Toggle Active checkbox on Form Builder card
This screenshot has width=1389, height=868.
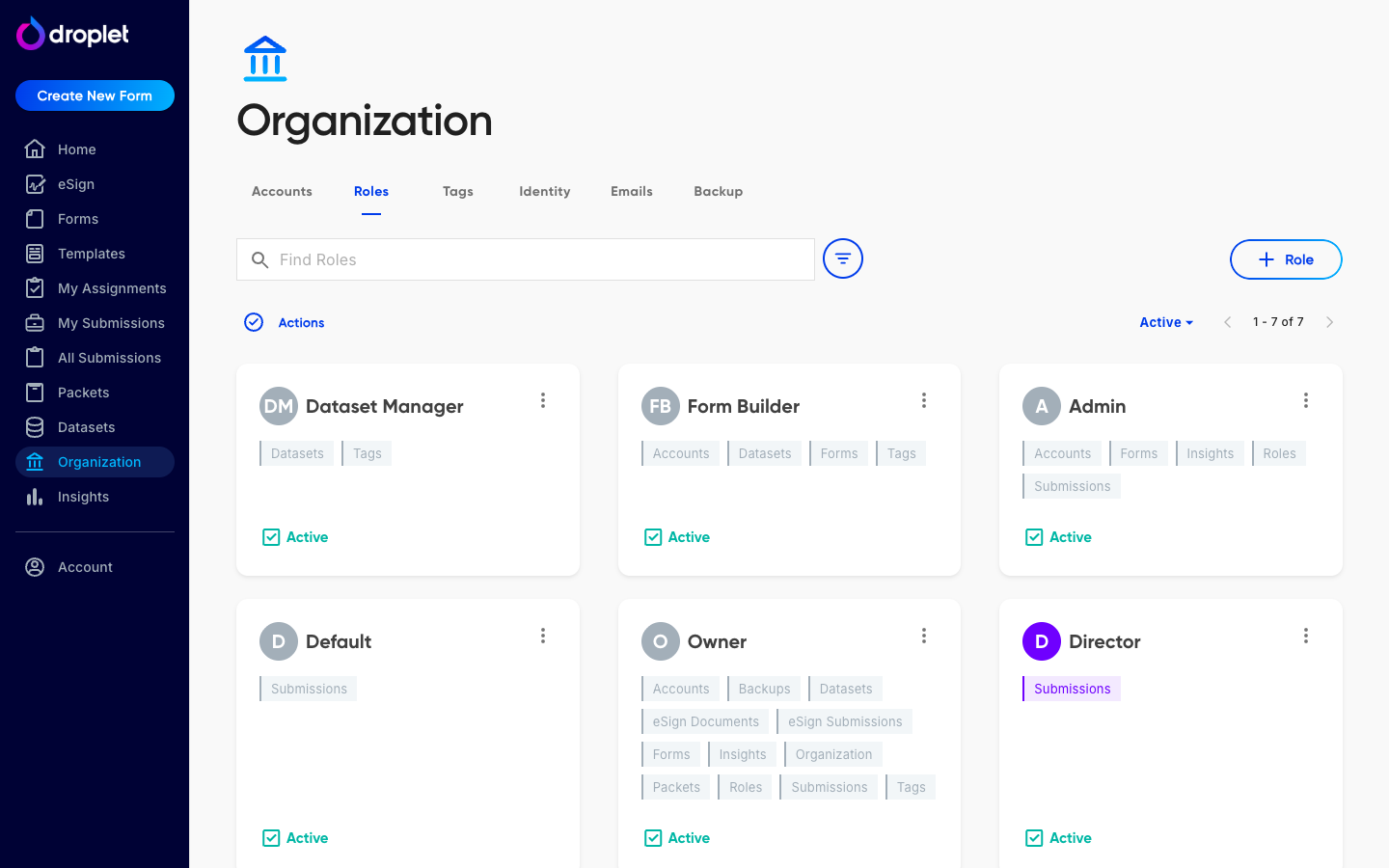coord(653,537)
